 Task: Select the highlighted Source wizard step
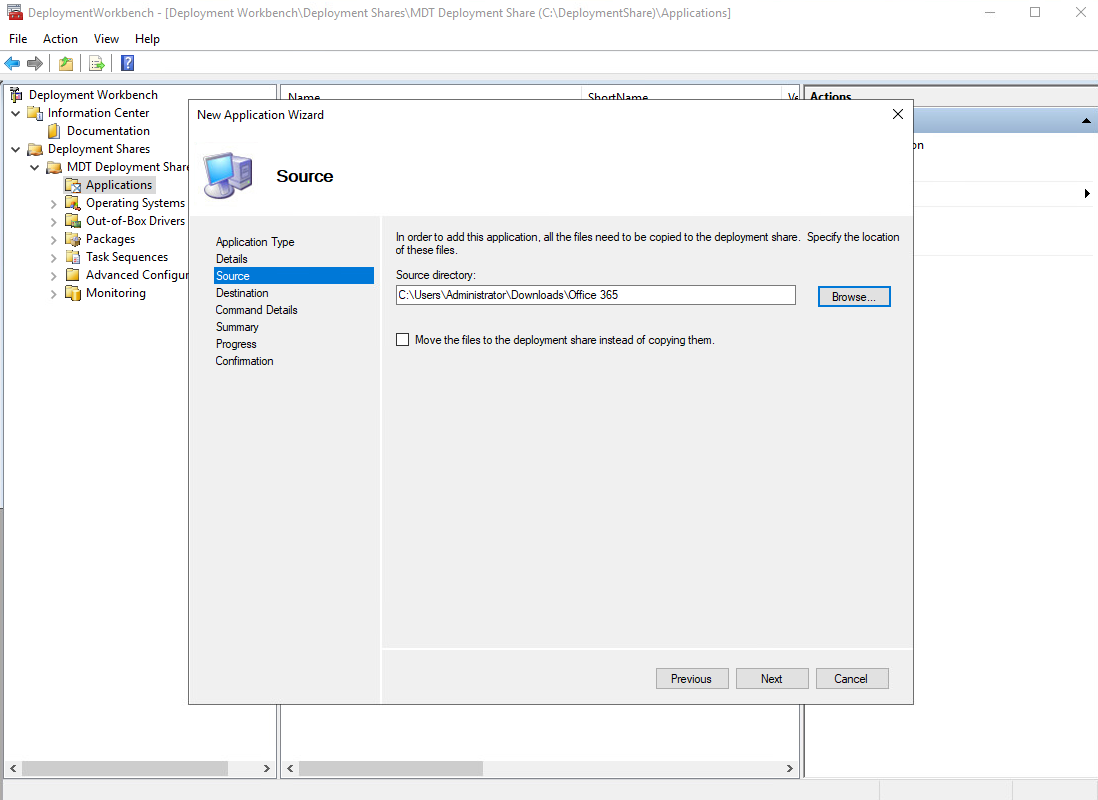point(294,275)
